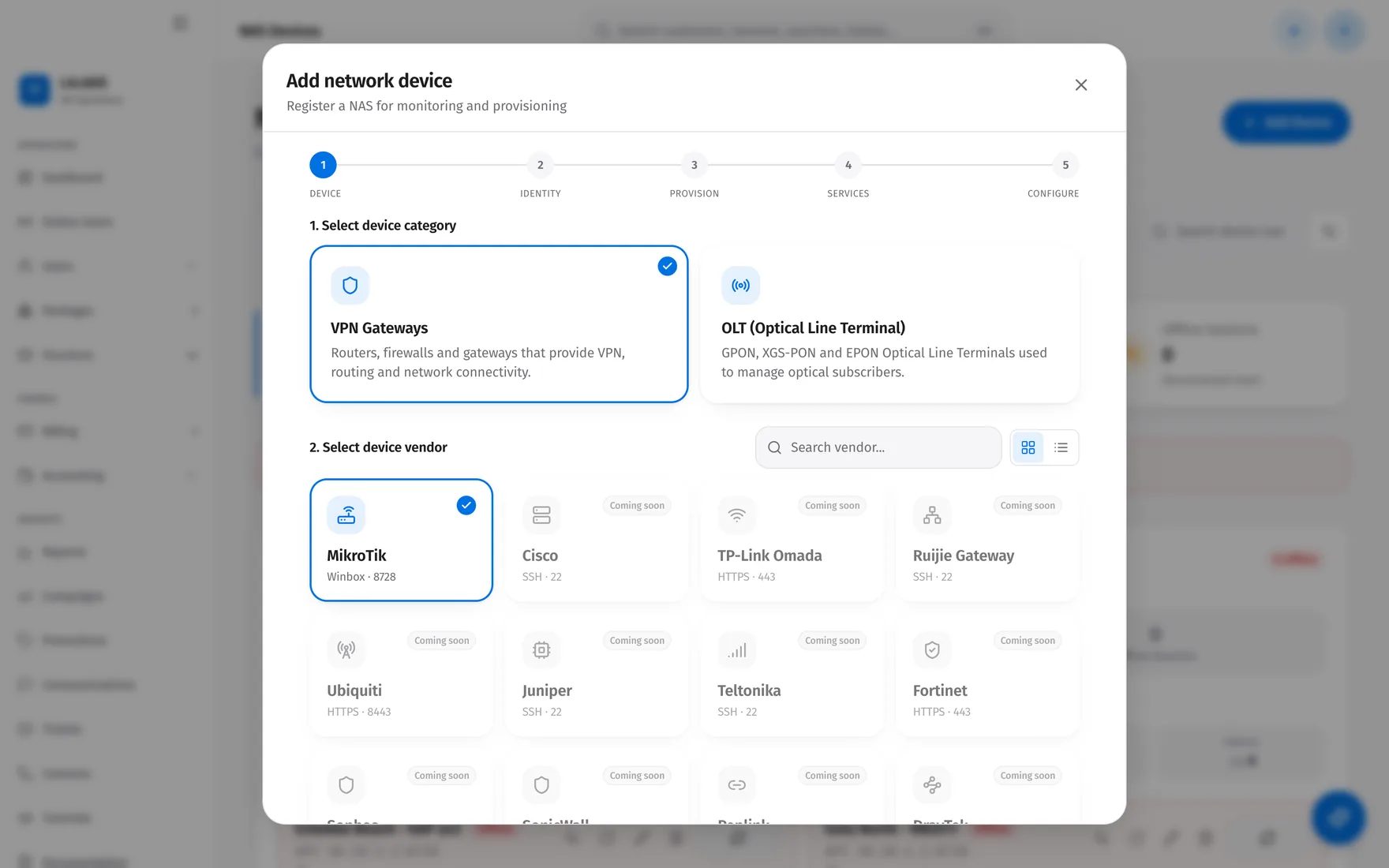Click the Ubiquiti antenna icon

(346, 650)
